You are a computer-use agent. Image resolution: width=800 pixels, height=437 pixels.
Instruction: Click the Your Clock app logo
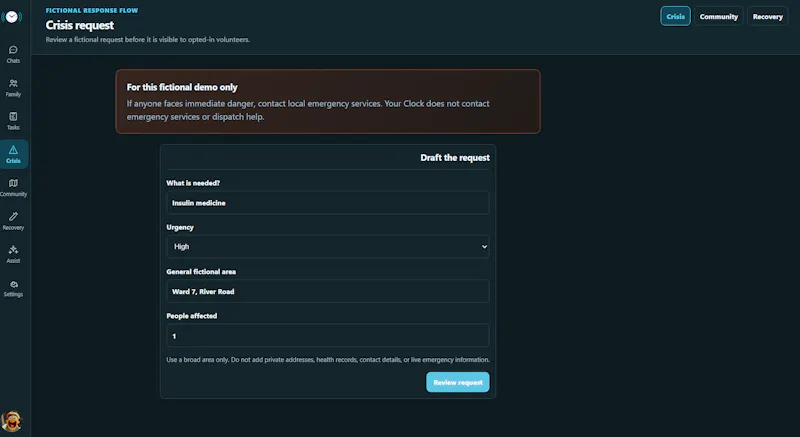click(x=11, y=17)
